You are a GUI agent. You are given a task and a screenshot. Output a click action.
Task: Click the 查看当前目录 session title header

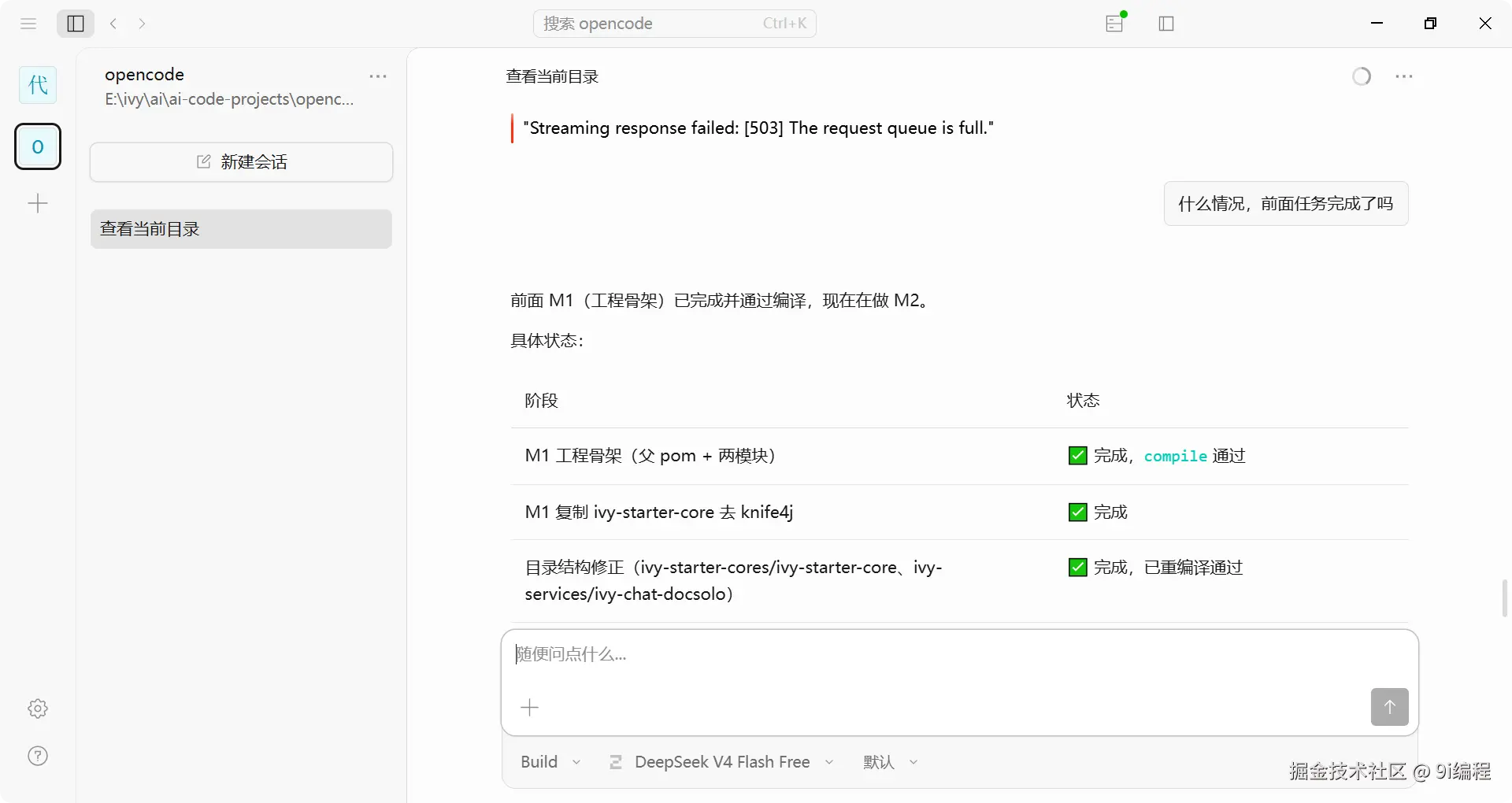click(x=552, y=76)
